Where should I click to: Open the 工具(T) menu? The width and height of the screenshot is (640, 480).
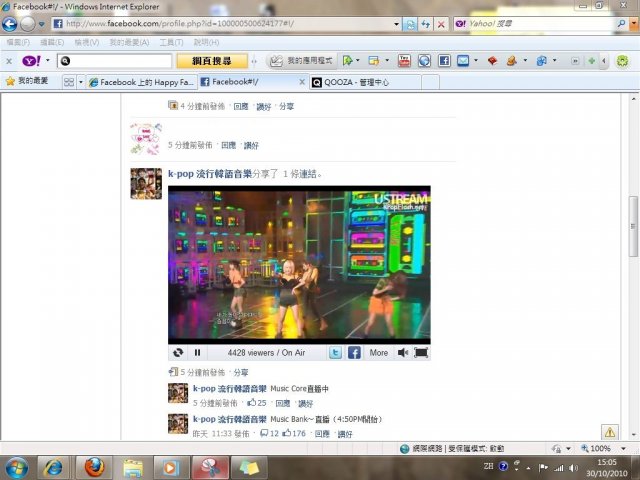tap(171, 42)
